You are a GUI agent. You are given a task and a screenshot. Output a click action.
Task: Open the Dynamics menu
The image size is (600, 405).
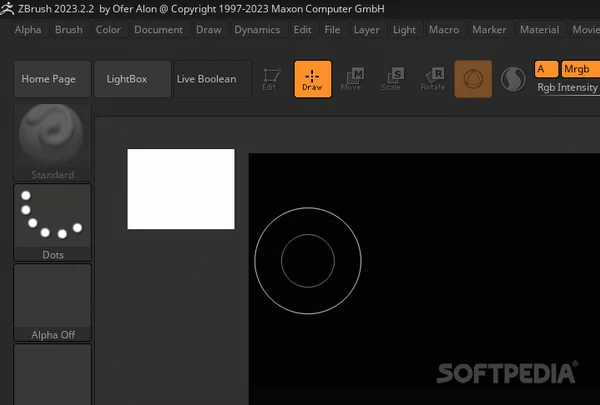click(257, 30)
